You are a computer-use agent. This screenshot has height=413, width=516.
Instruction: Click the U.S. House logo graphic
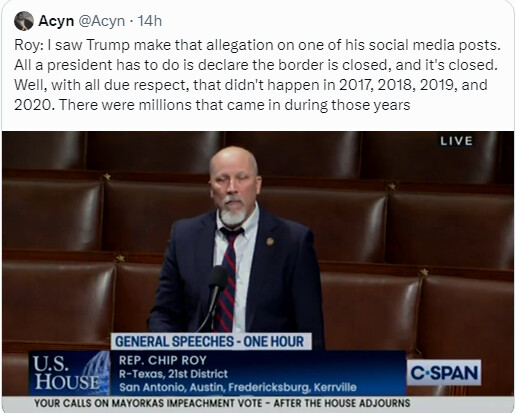(x=69, y=373)
